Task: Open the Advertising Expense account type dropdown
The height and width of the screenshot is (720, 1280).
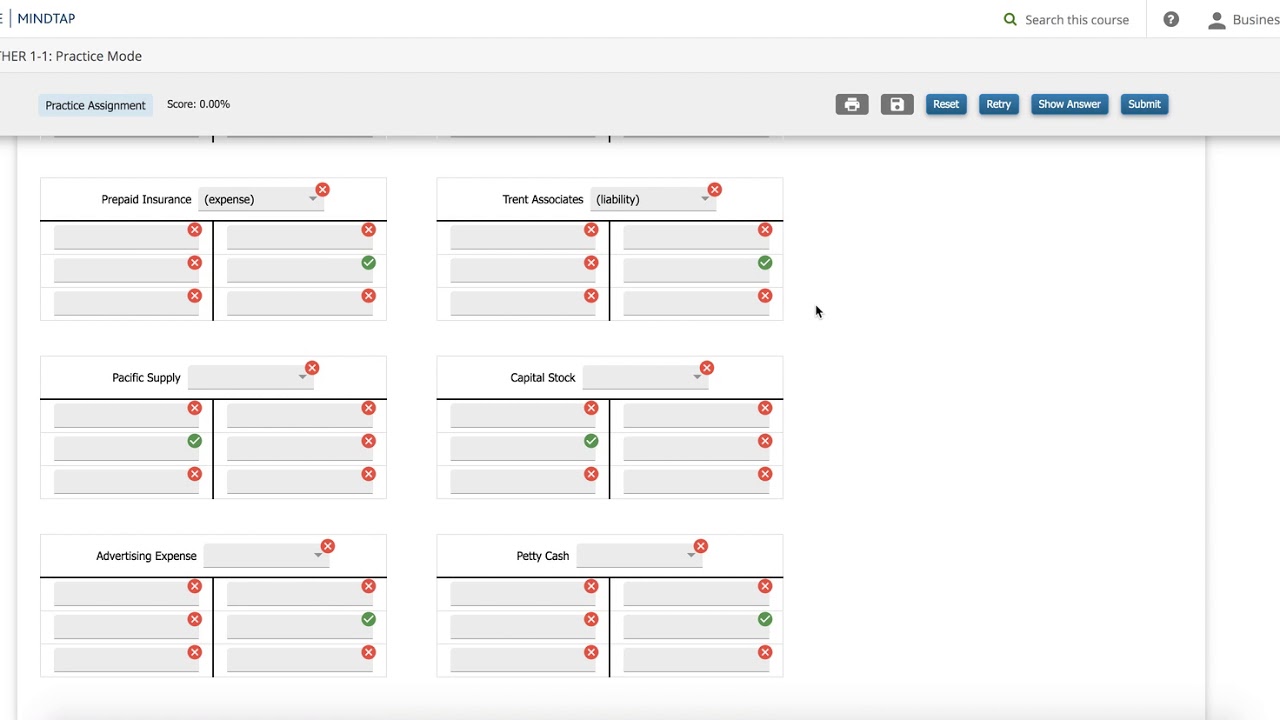Action: pyautogui.click(x=264, y=556)
